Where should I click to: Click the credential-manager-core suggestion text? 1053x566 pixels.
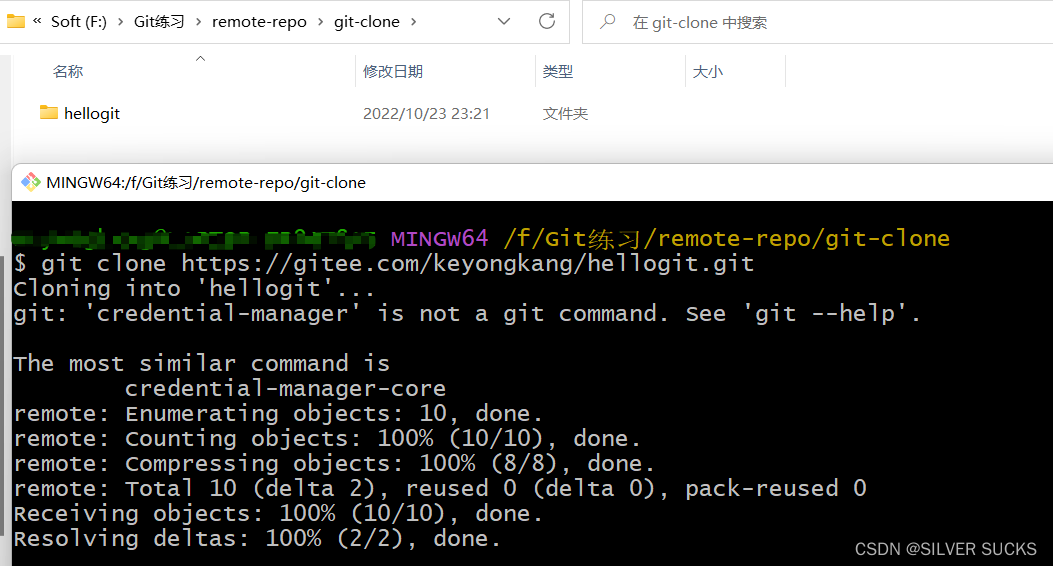[285, 388]
